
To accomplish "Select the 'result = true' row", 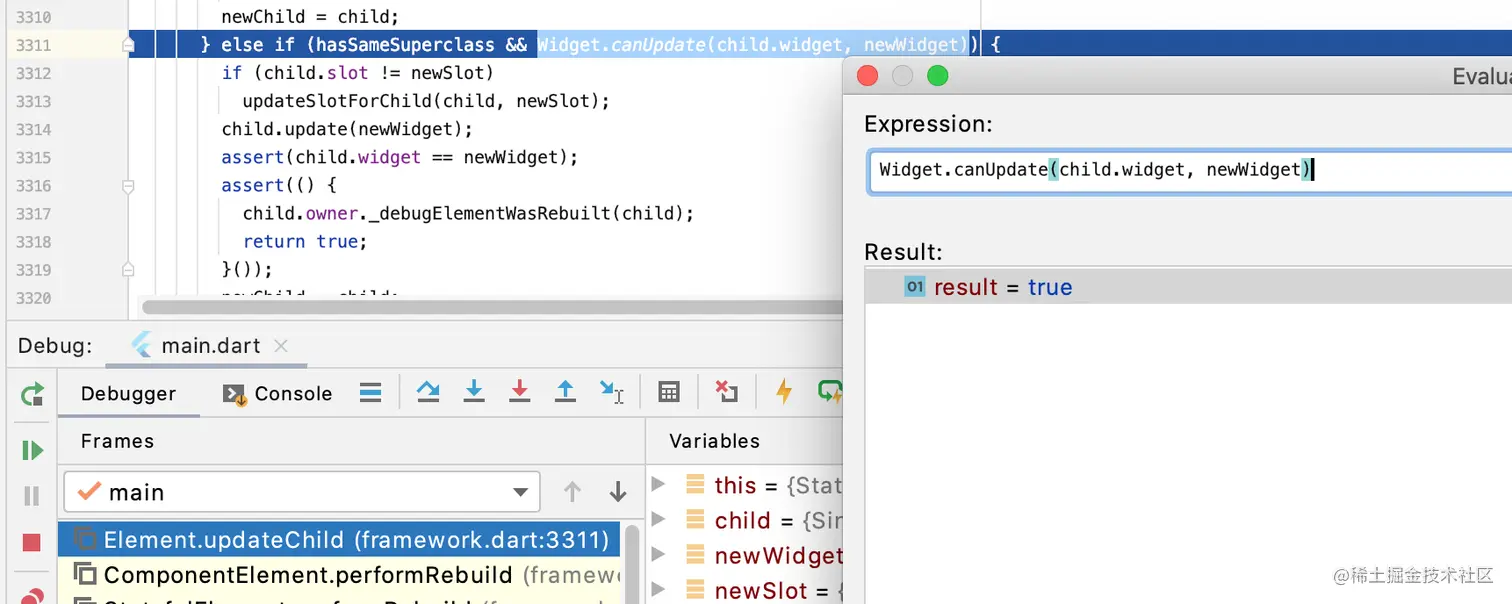I will pos(1188,287).
